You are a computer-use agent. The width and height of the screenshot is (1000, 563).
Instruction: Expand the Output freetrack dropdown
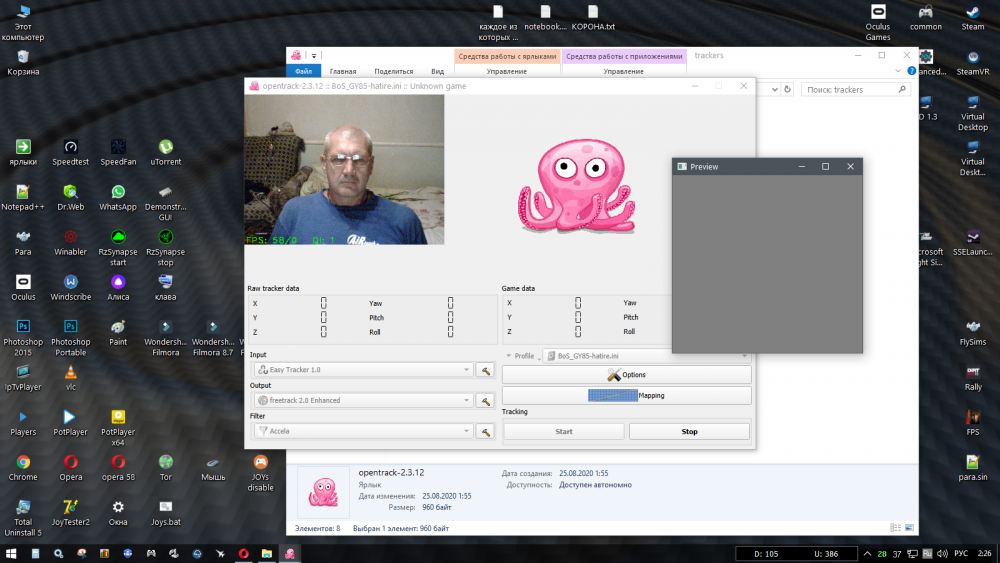466,401
